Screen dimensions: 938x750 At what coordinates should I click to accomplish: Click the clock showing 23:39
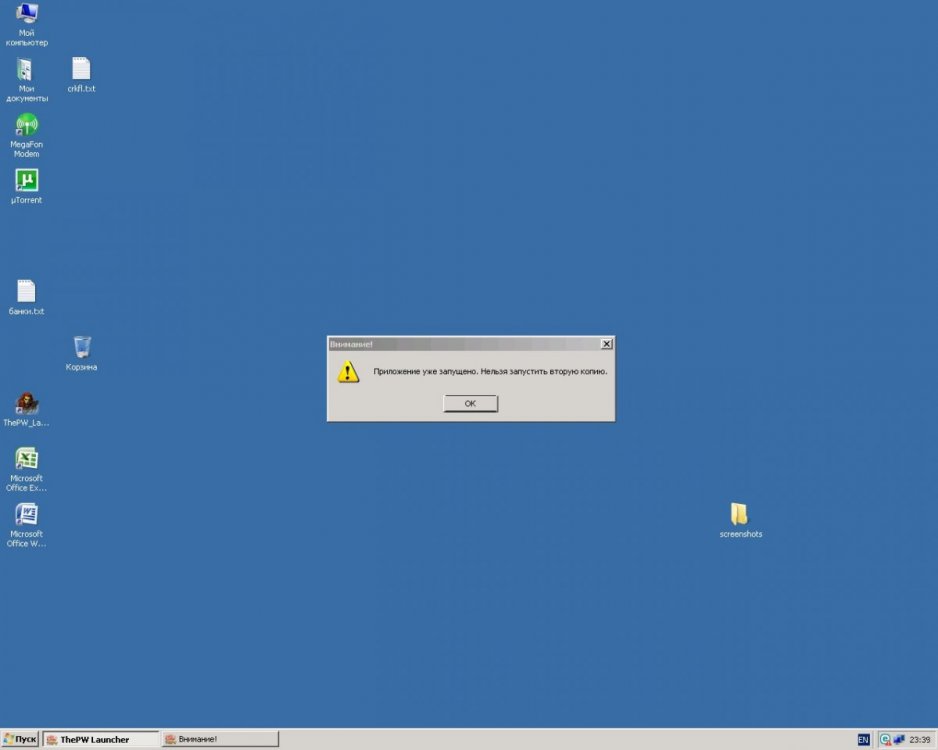[x=920, y=739]
